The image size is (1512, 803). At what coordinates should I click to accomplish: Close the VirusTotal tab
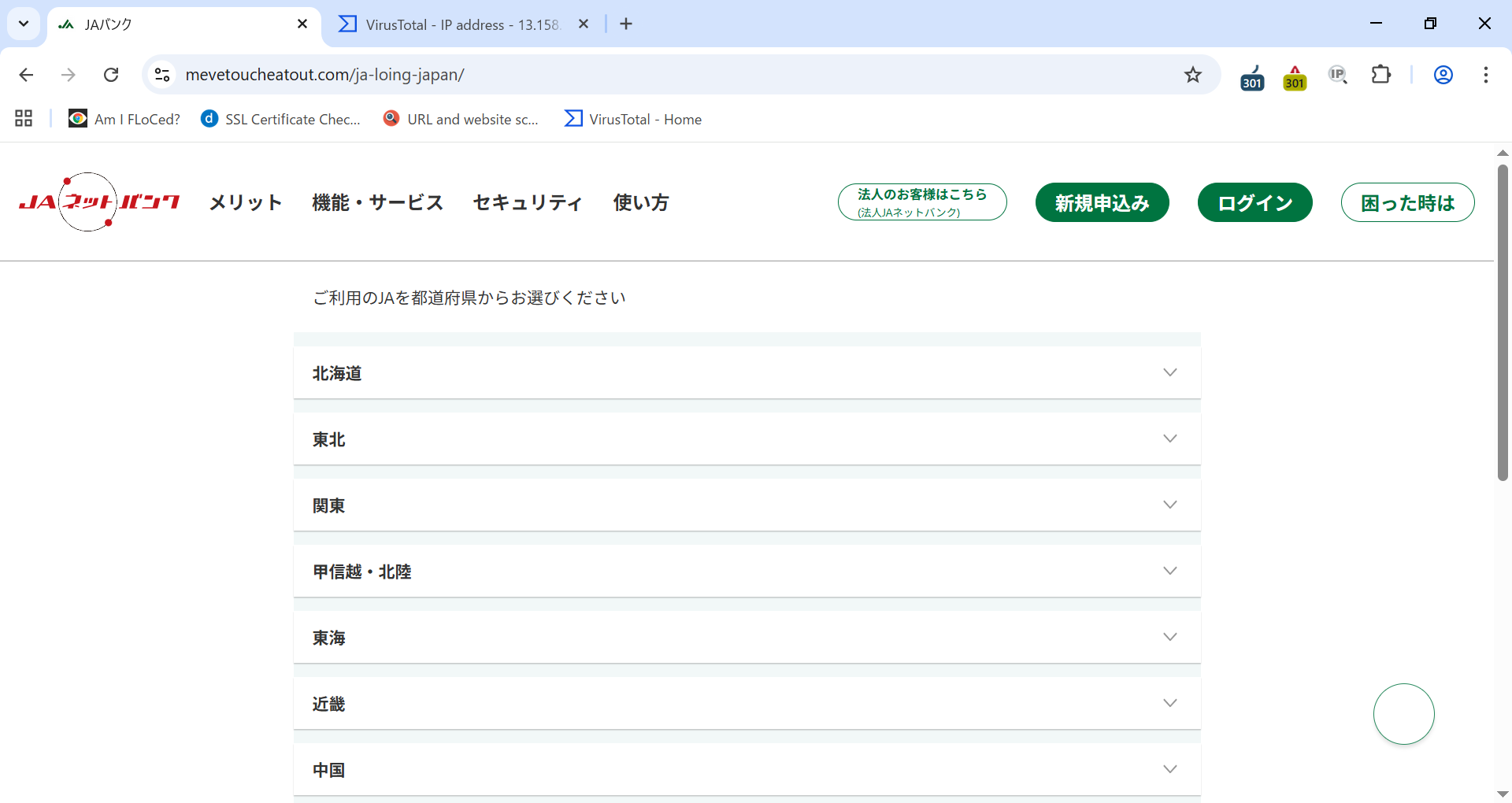[x=584, y=24]
